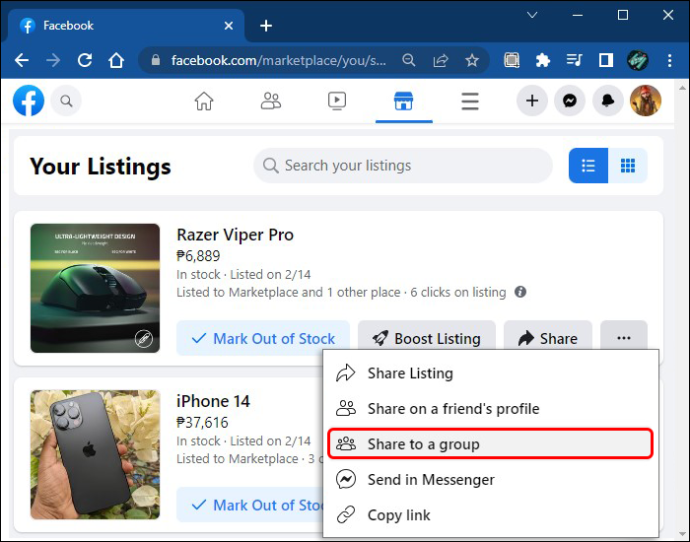Screen dimensions: 690x542
Task: Toggle the browser side panel icon
Action: [606, 60]
